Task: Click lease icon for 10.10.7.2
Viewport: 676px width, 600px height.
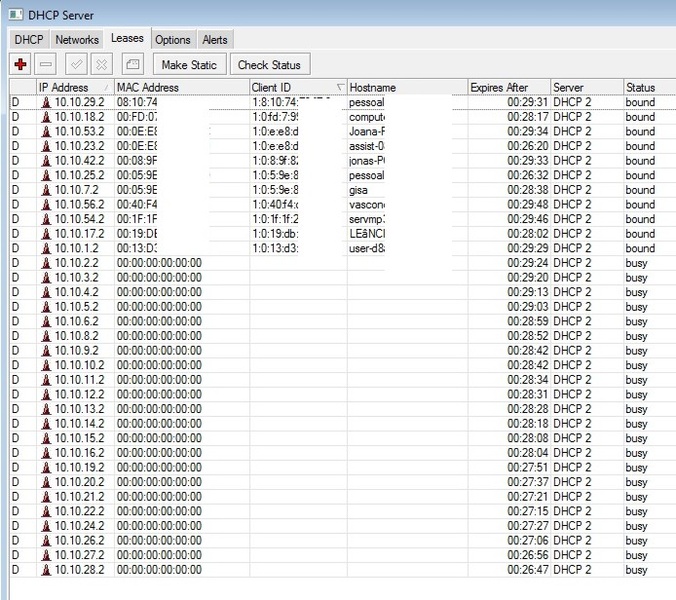Action: pyautogui.click(x=46, y=190)
